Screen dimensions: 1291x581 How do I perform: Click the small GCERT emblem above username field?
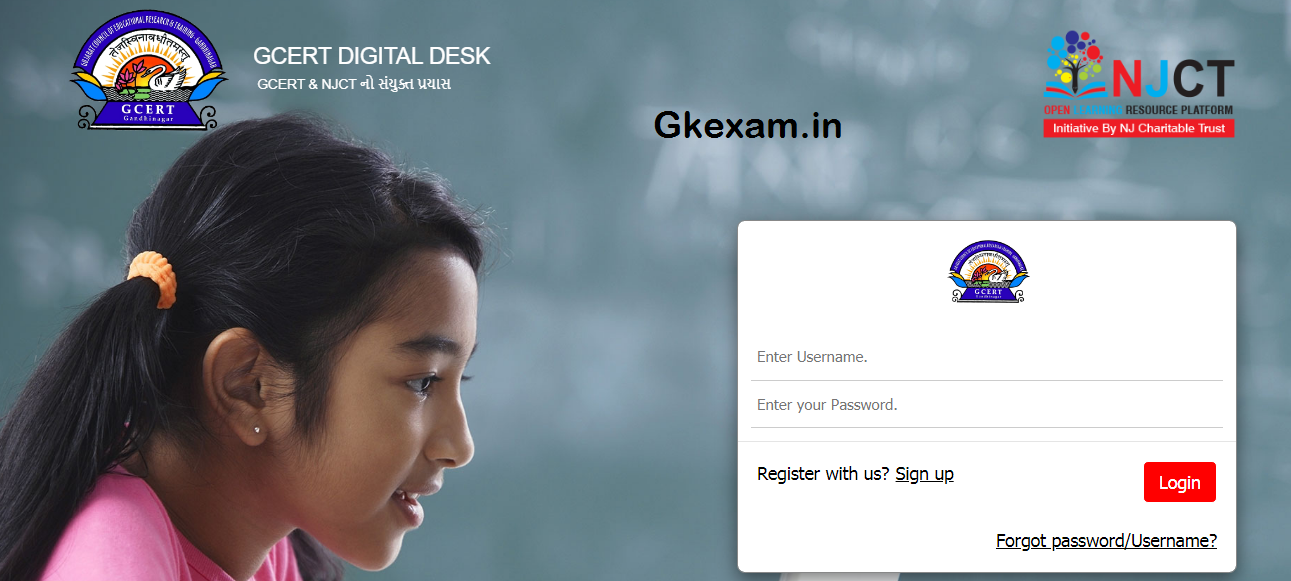pyautogui.click(x=988, y=271)
